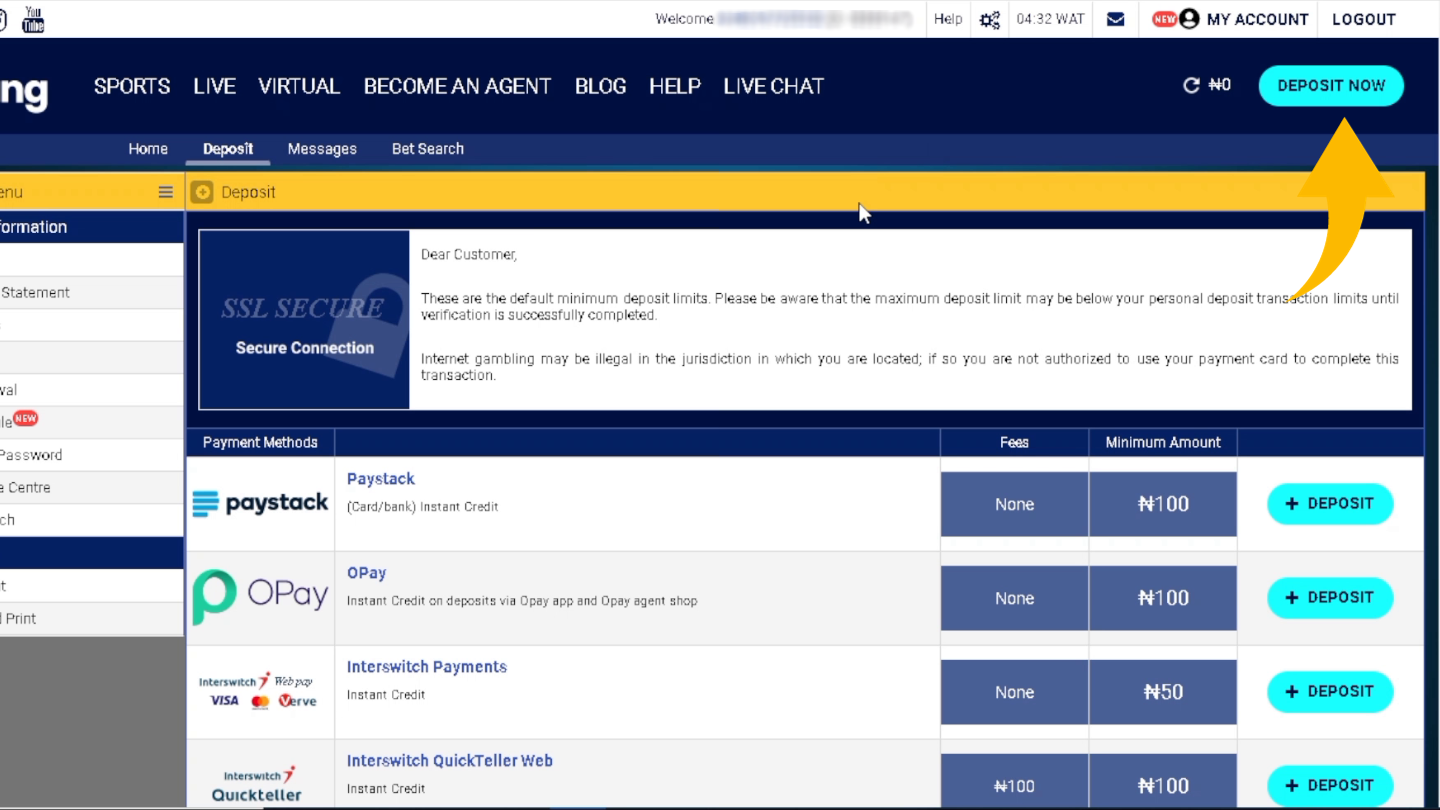
Task: Click the OPay logo
Action: coord(260,597)
